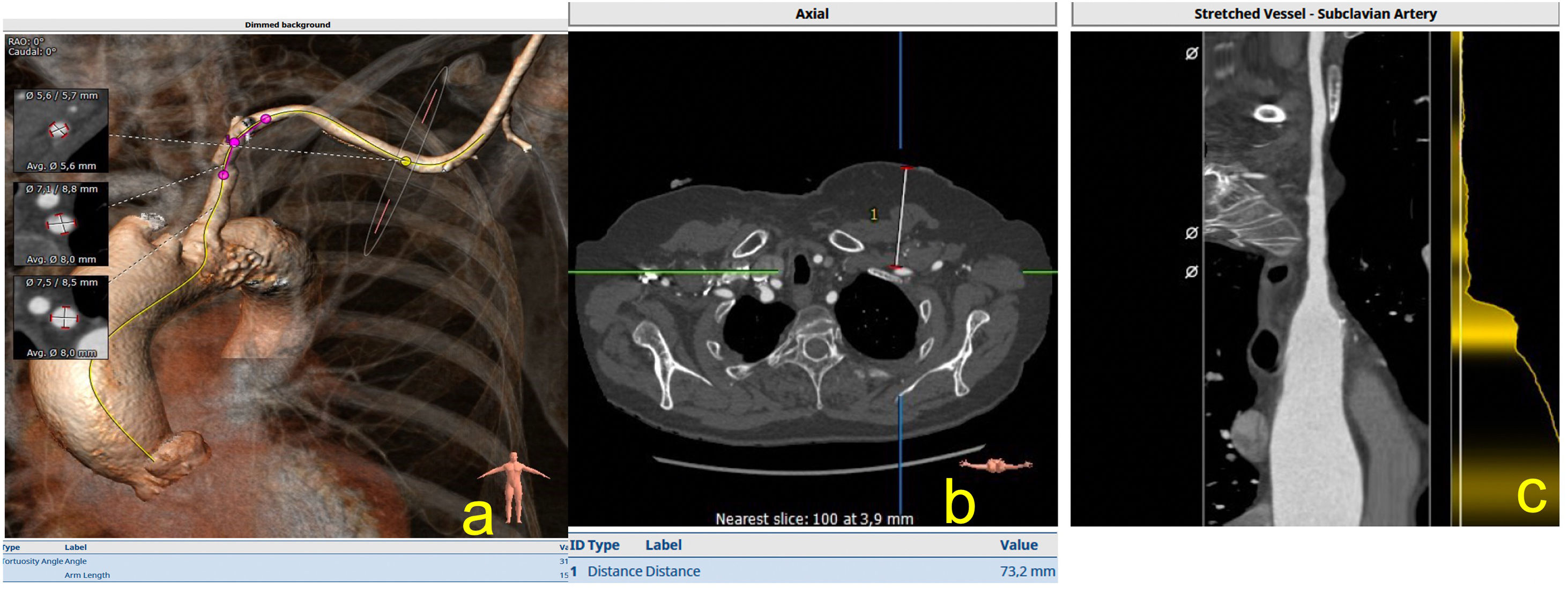Click the Axial view header
This screenshot has width=1568, height=589.
tap(812, 14)
